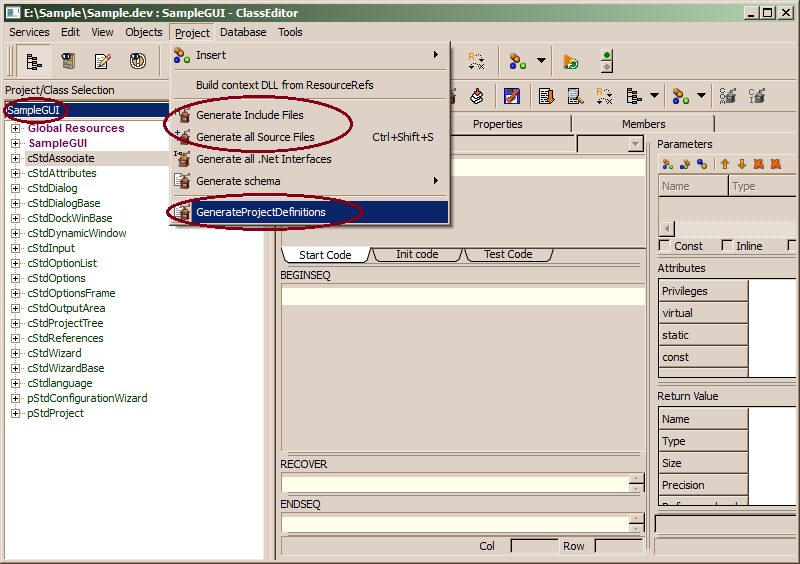This screenshot has width=800, height=564.
Task: Switch to the Init code tab
Action: pos(417,254)
